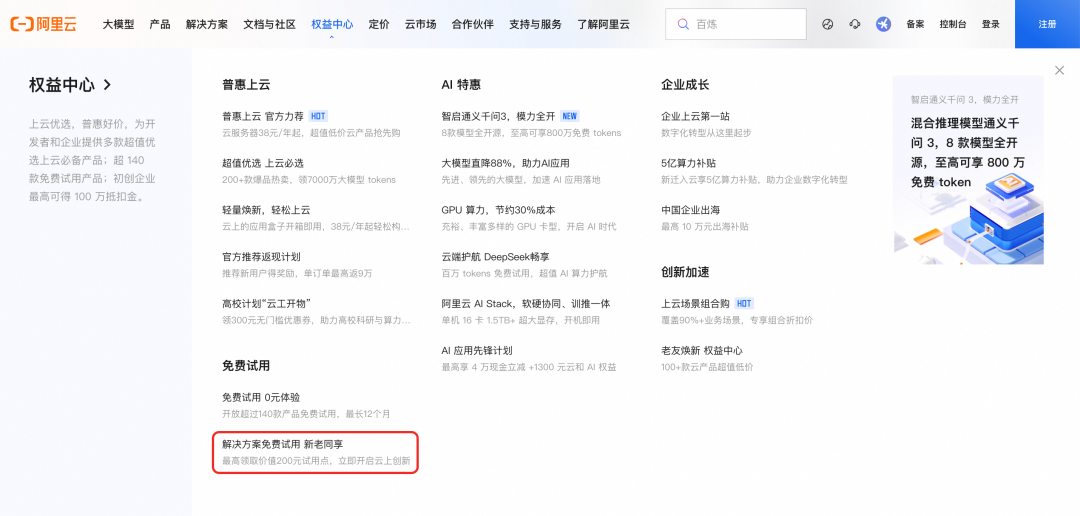This screenshot has height=516, width=1080.
Task: Click the NEW badge beside 智启通义千问3
Action: 570,116
